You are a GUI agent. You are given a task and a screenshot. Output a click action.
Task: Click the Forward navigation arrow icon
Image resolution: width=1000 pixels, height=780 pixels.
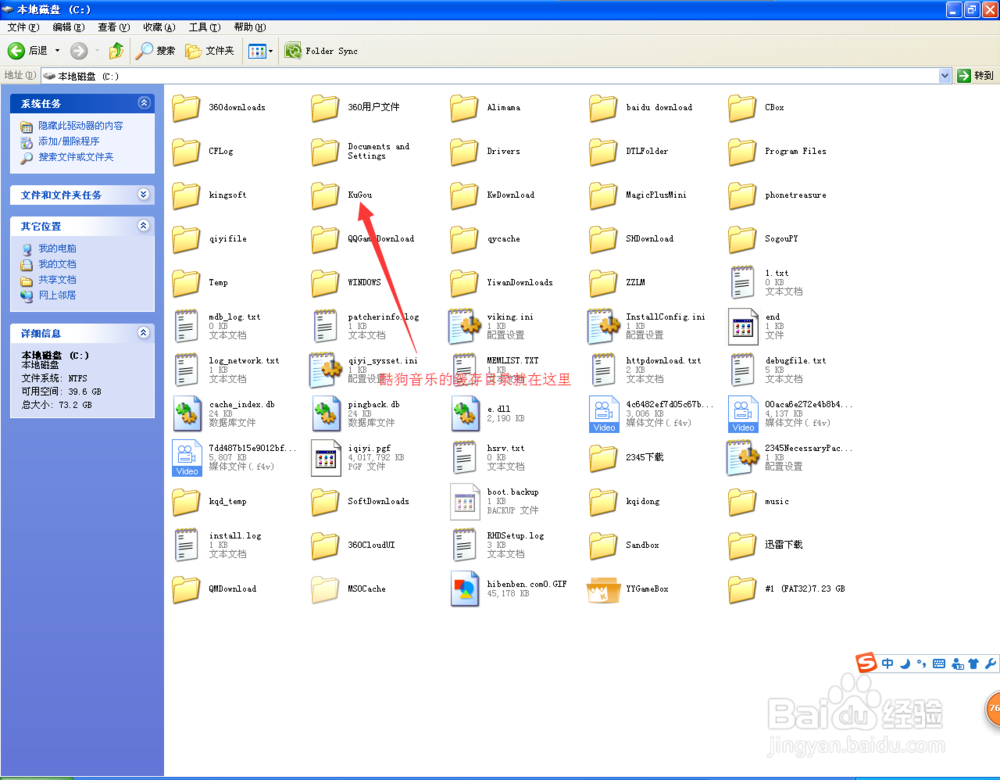(x=79, y=50)
